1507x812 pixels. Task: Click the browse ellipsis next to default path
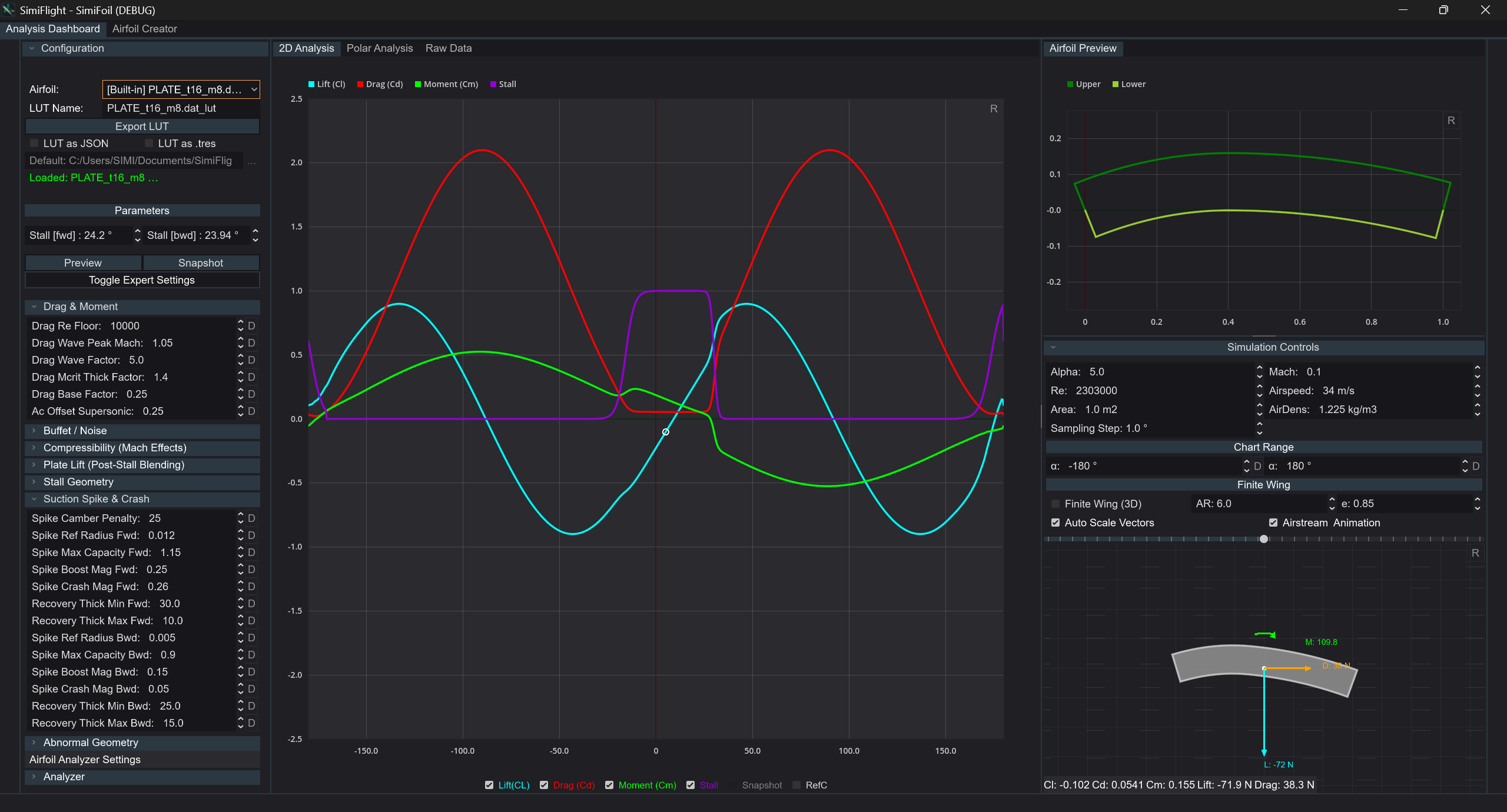[x=252, y=161]
